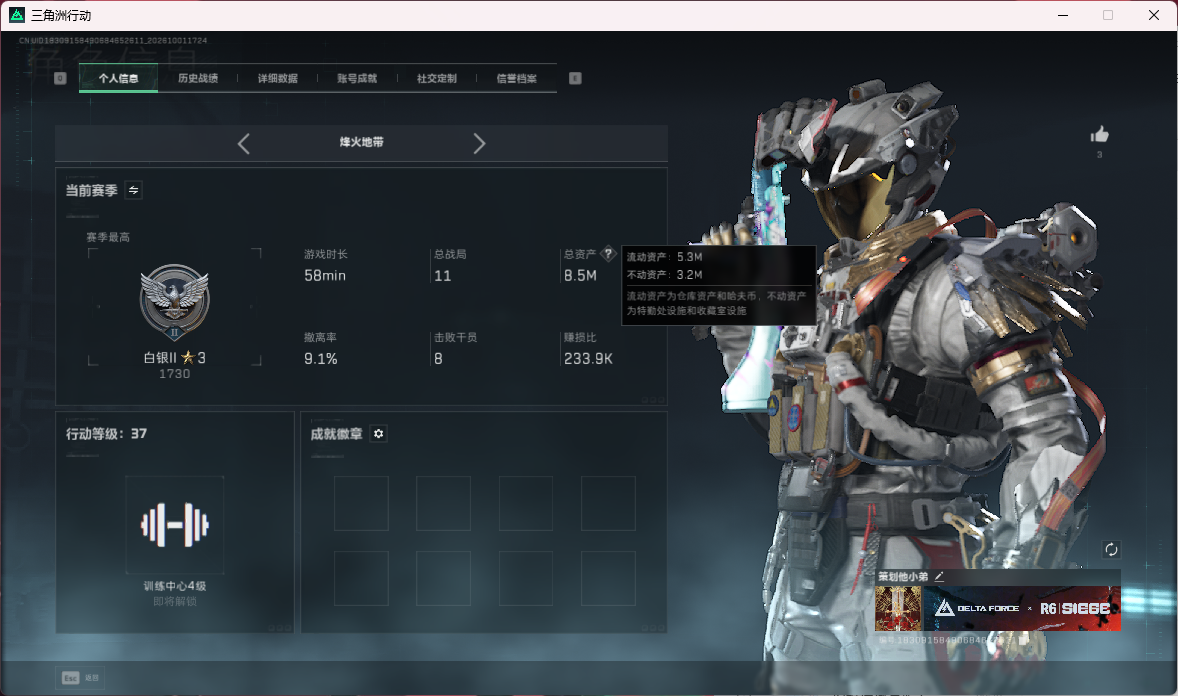Click the Q key previous-tab icon
The height and width of the screenshot is (696, 1178).
(60, 78)
